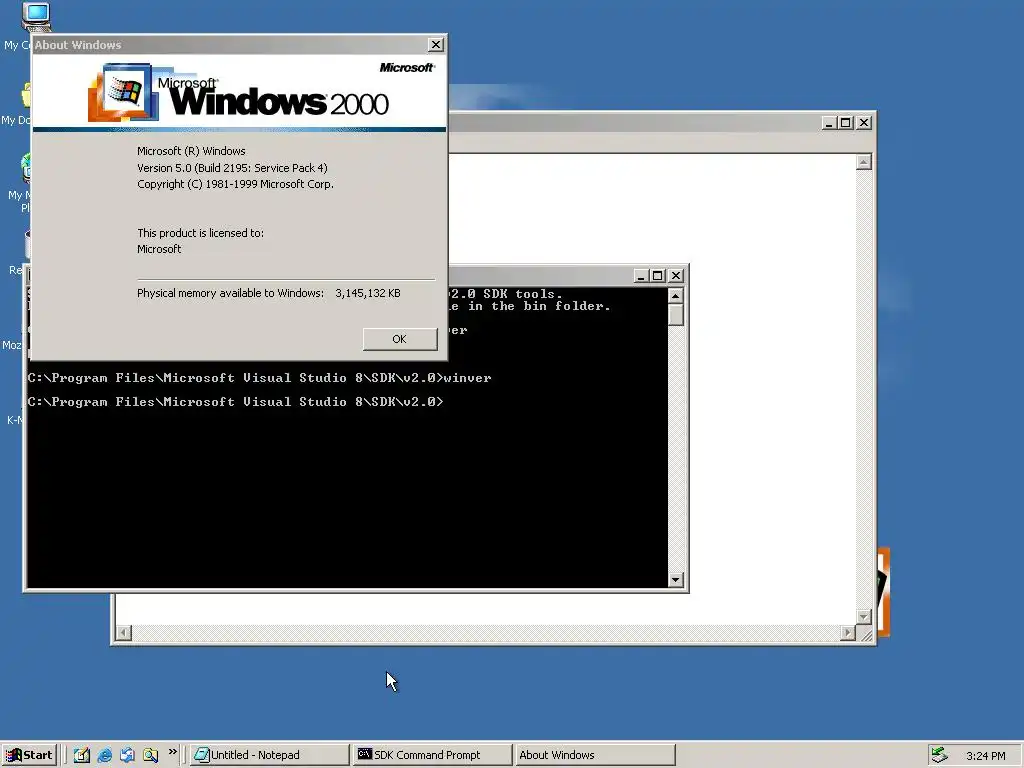Click the Windows 2000 logo banner
This screenshot has width=1024, height=768.
[239, 93]
